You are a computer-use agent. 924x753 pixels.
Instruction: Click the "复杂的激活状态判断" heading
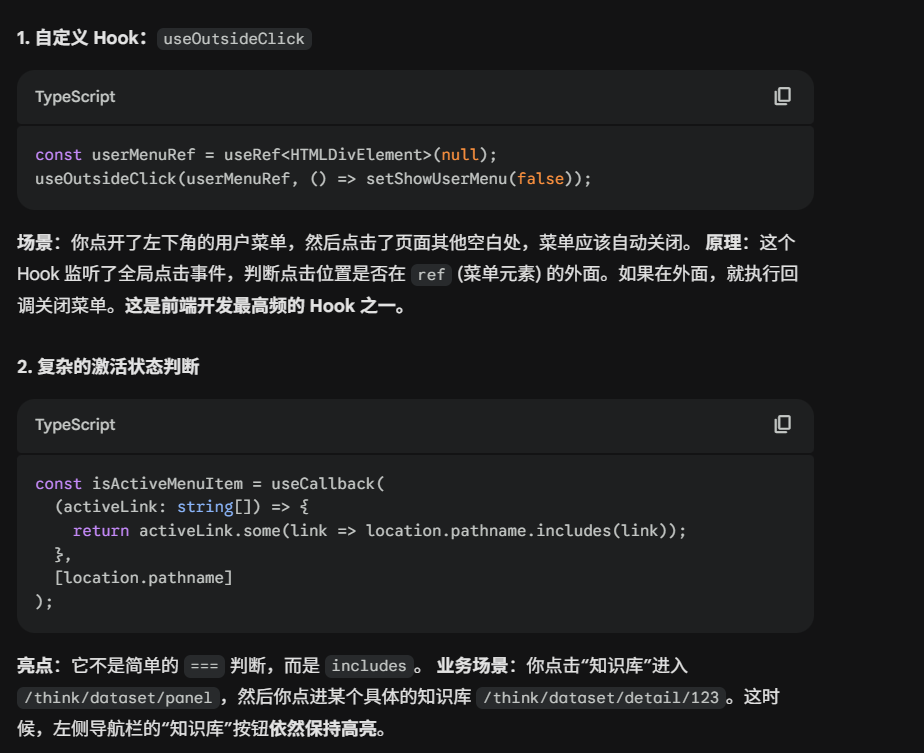point(108,367)
